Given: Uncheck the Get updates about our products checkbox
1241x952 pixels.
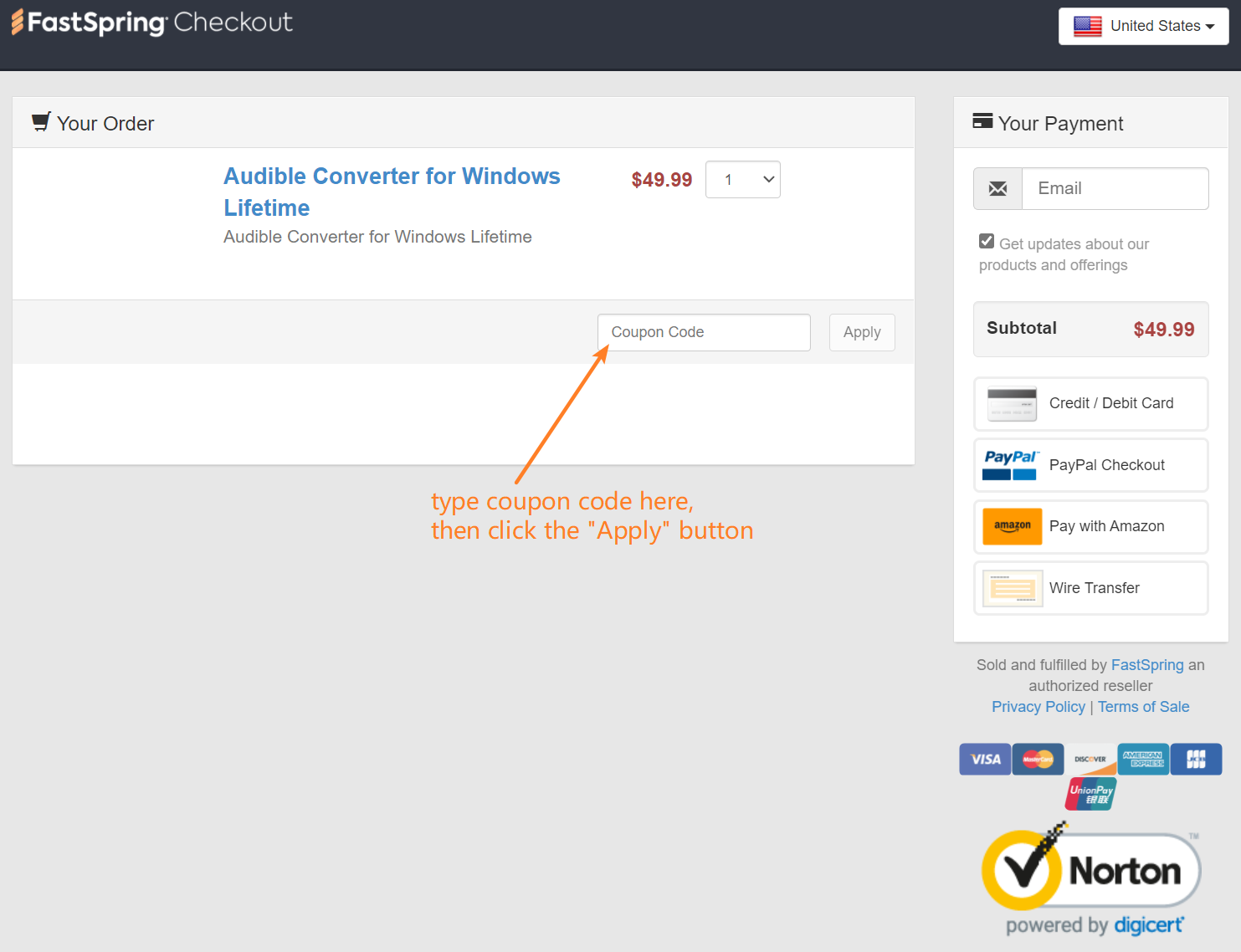Looking at the screenshot, I should pyautogui.click(x=987, y=242).
